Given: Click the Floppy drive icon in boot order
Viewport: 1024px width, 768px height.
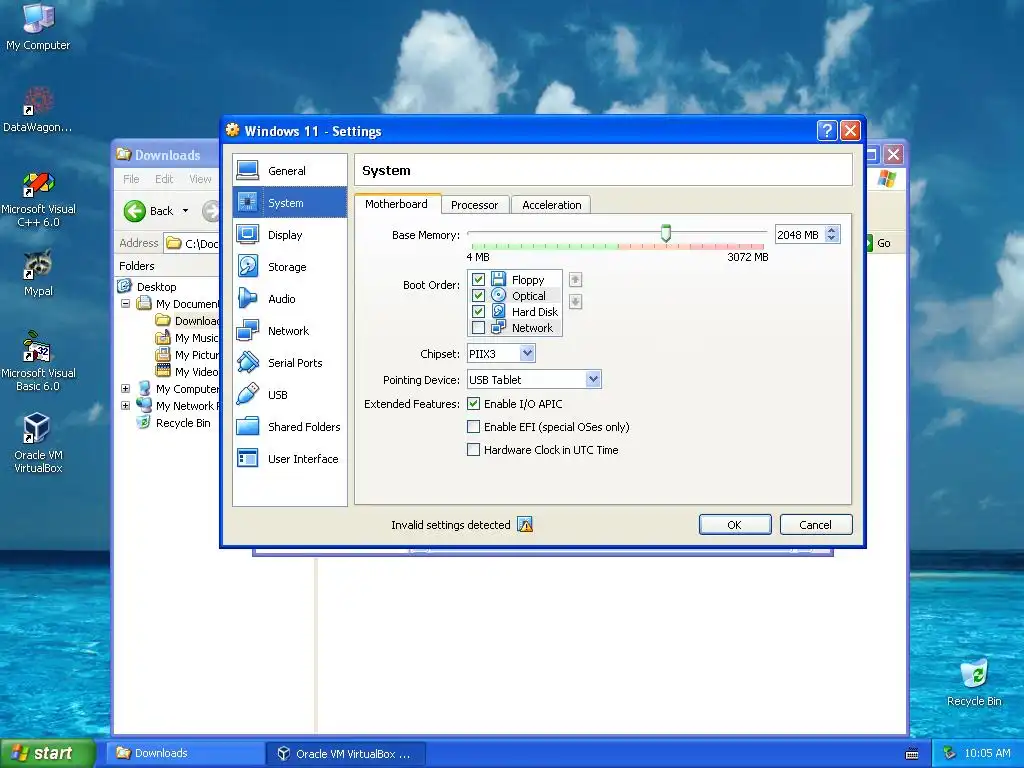Looking at the screenshot, I should pos(498,279).
